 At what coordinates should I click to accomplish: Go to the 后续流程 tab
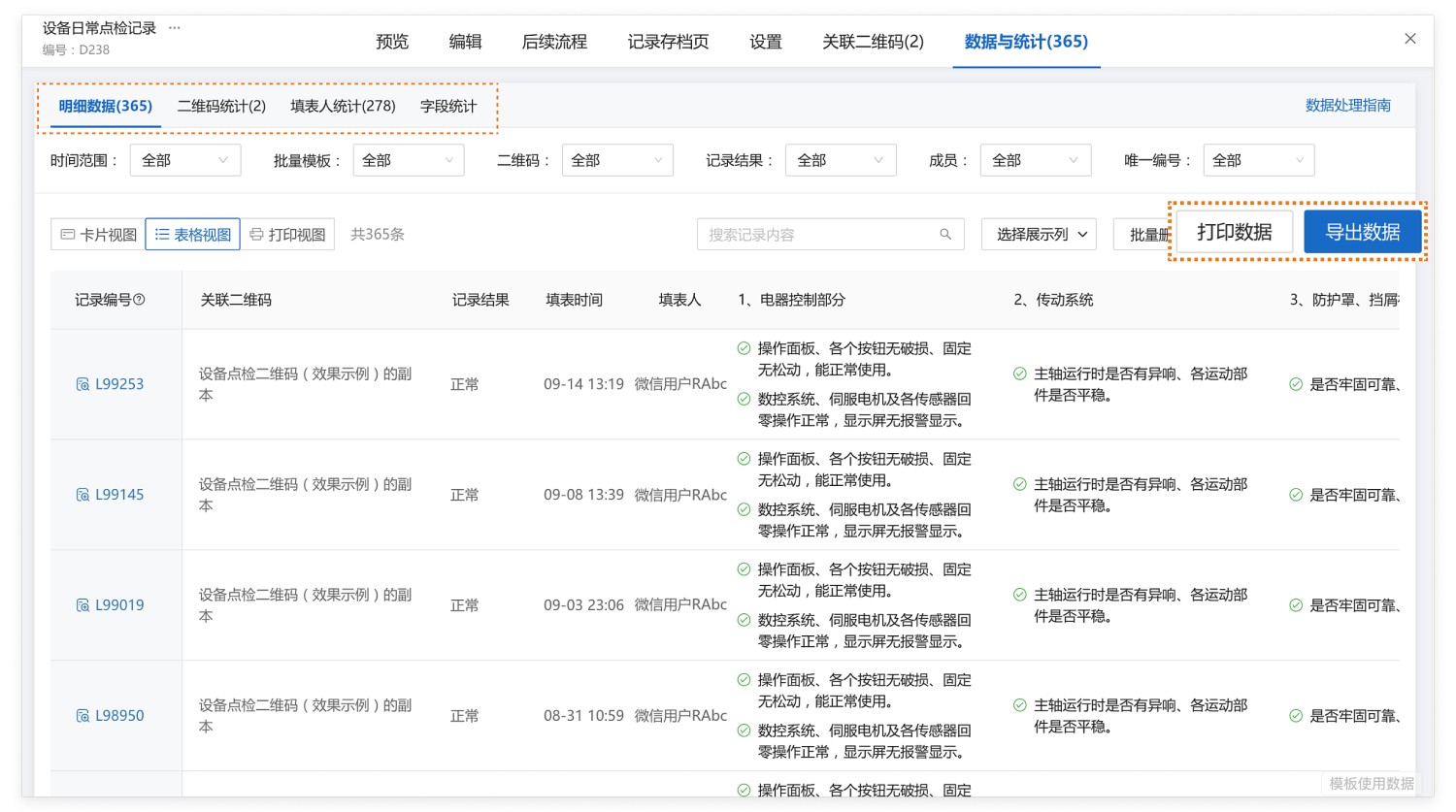tap(554, 42)
